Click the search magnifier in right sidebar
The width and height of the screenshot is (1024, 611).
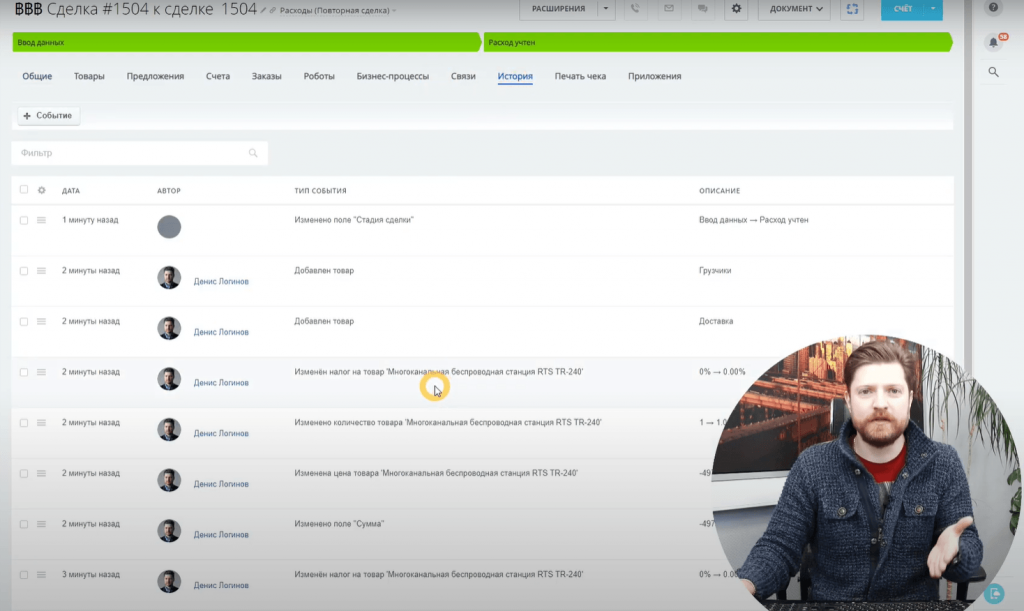point(993,72)
